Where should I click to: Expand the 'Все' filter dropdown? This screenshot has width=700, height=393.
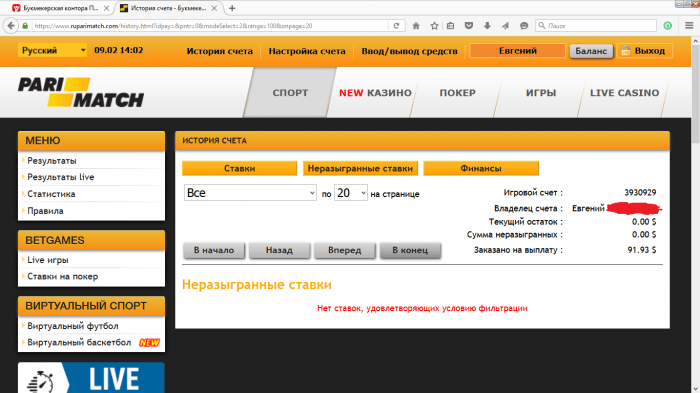point(250,193)
